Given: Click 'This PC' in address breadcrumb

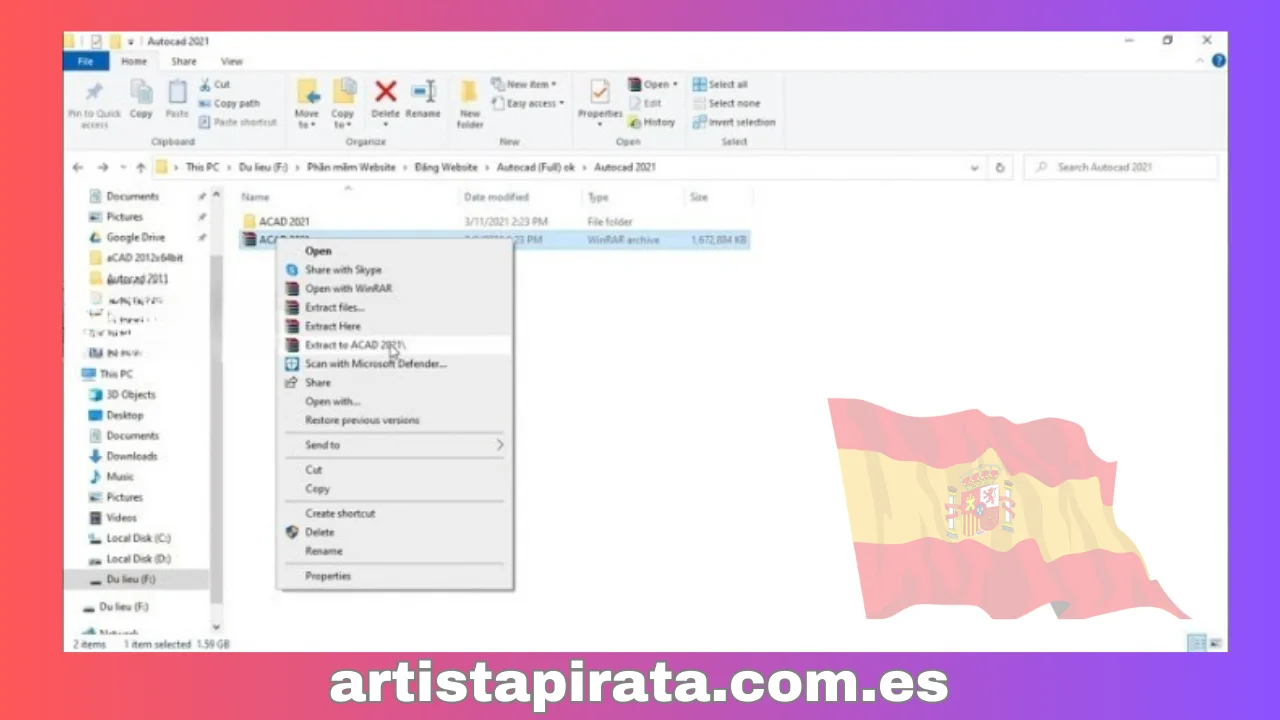Looking at the screenshot, I should tap(202, 168).
